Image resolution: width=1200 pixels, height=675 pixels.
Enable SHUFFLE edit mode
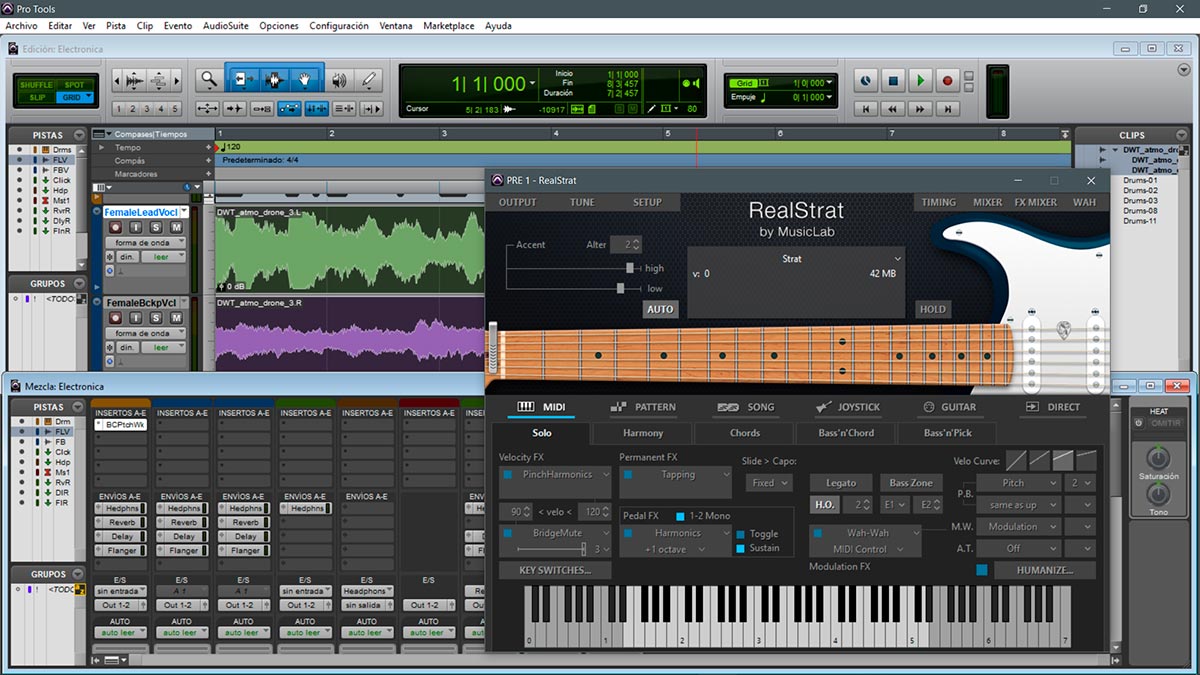pyautogui.click(x=37, y=85)
